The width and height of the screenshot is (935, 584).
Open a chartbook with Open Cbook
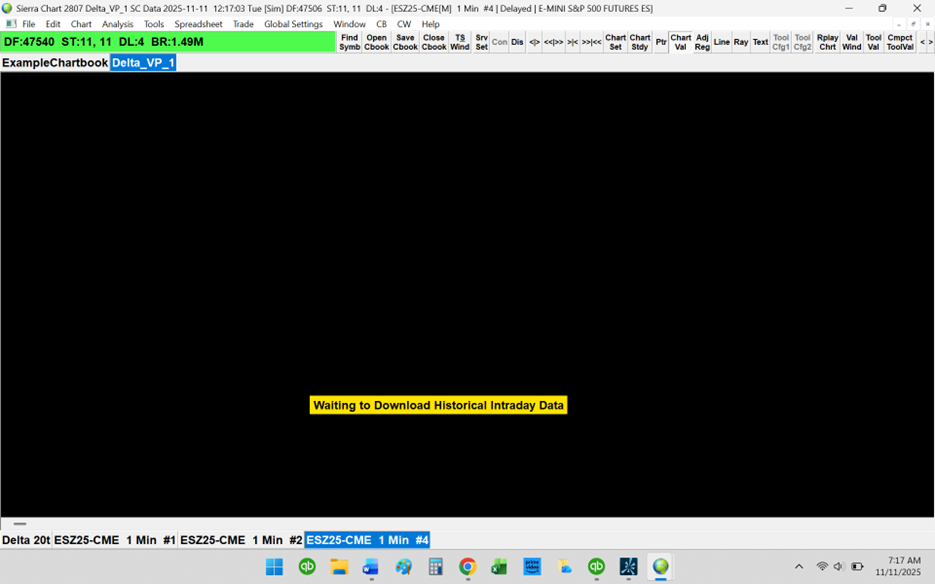click(x=376, y=42)
